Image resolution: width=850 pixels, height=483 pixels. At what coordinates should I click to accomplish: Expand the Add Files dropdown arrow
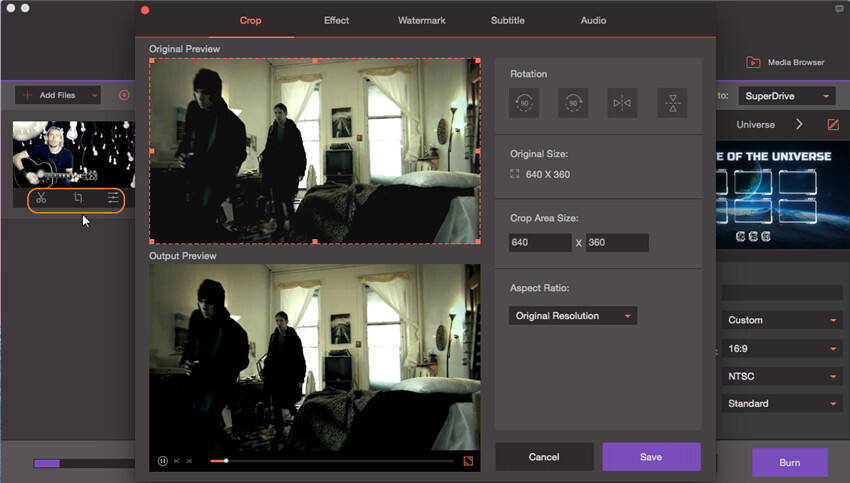point(94,95)
